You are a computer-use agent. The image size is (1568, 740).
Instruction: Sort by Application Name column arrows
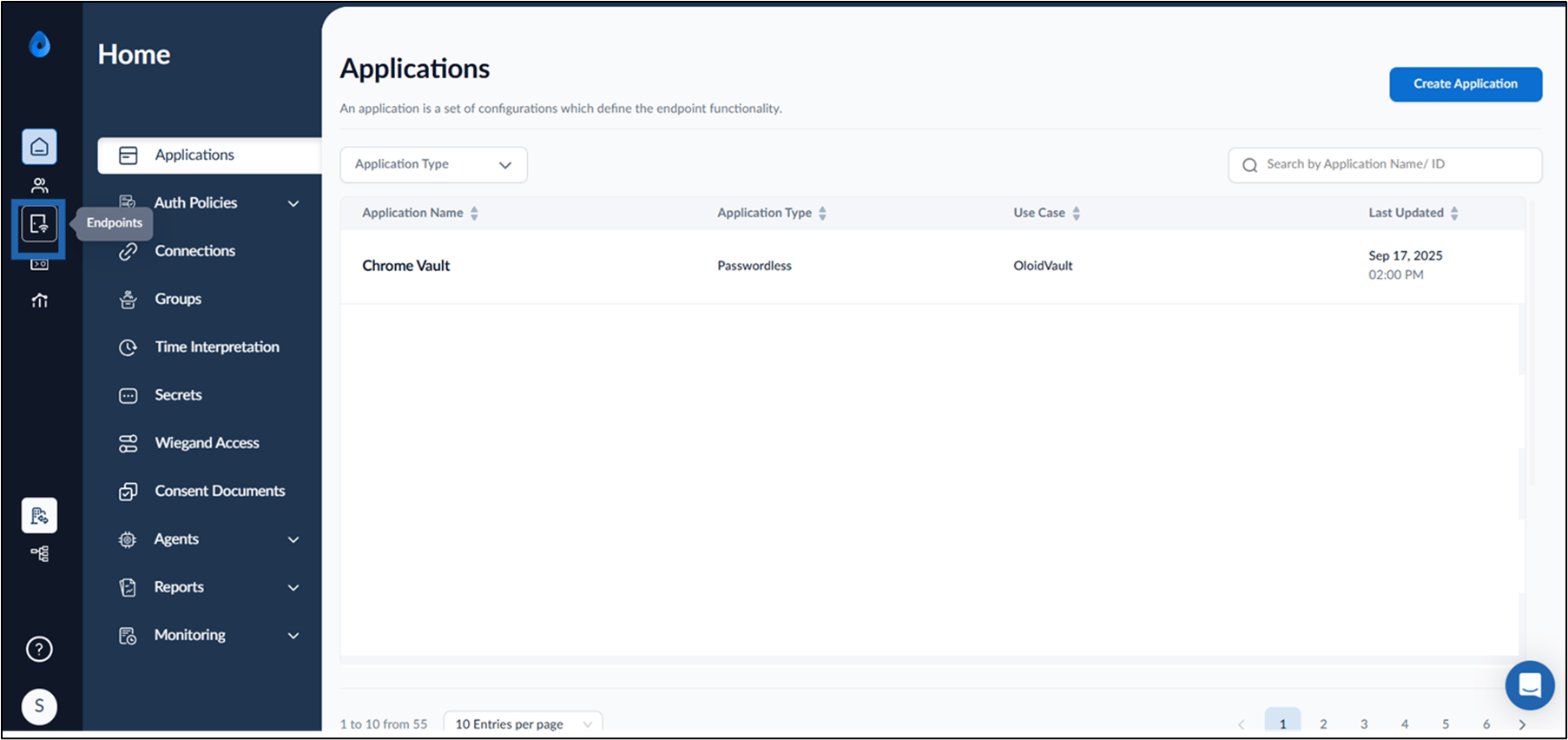(x=474, y=213)
